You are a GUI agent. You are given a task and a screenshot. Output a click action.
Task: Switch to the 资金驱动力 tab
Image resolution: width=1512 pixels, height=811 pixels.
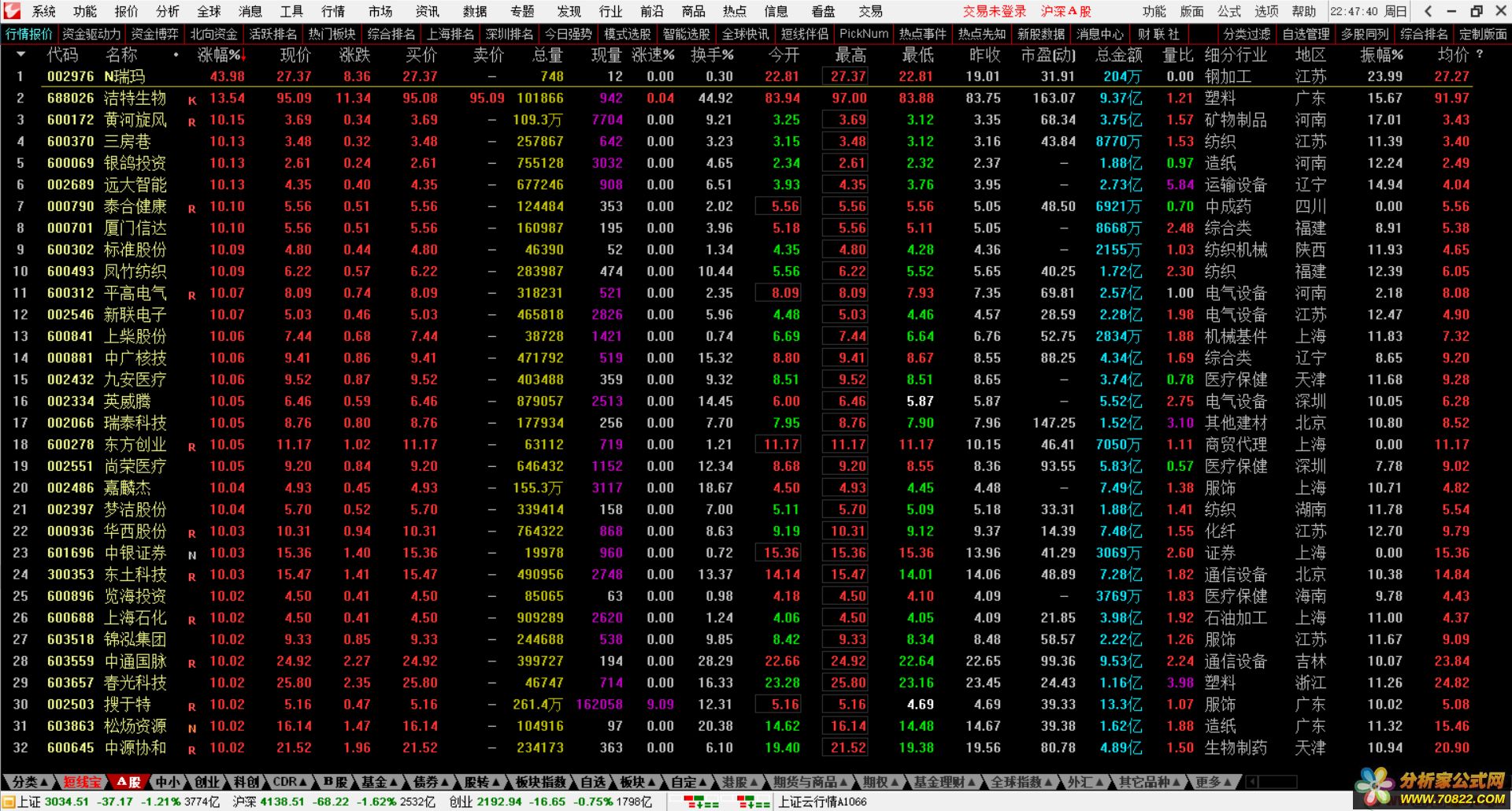pos(91,34)
